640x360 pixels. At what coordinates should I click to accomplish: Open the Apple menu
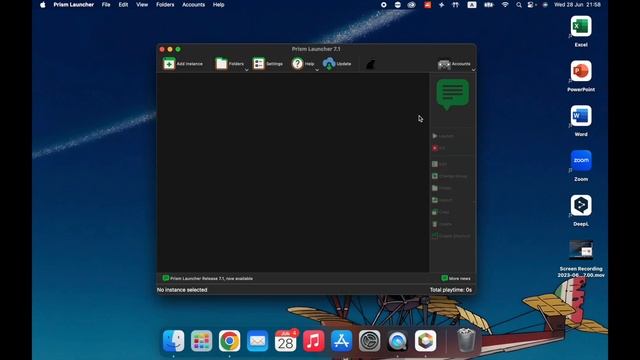43,5
